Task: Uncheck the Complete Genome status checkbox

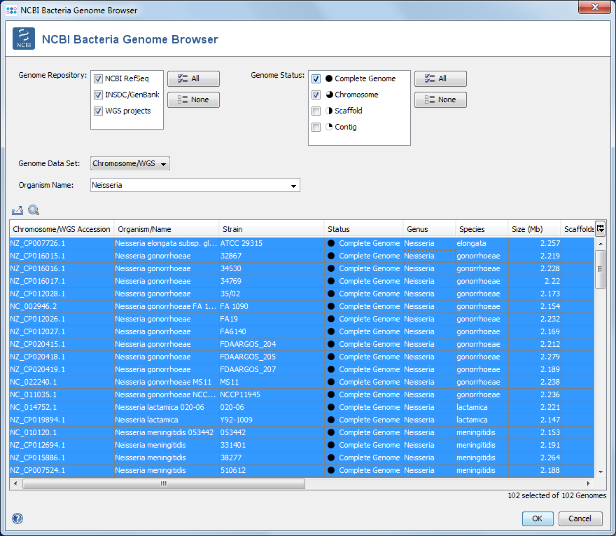Action: coord(316,79)
